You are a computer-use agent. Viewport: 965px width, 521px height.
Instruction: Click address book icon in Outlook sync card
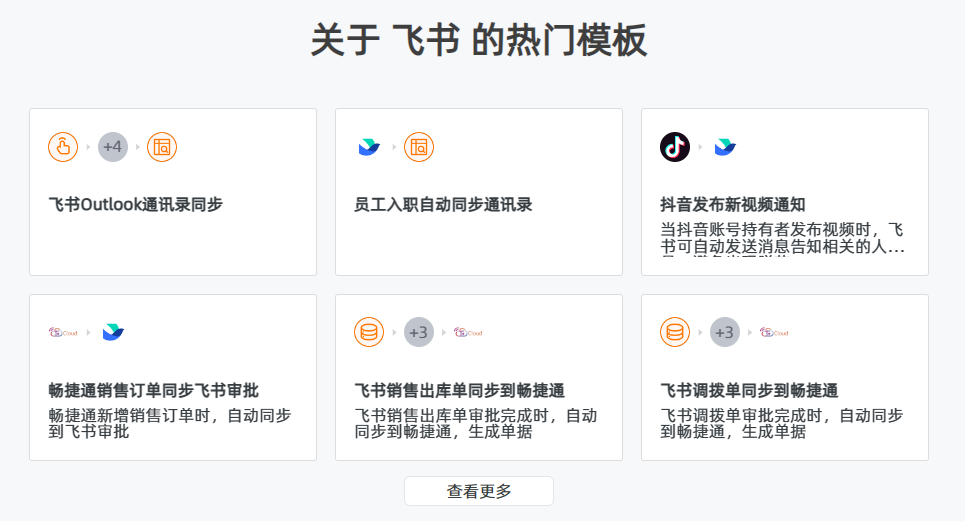click(x=162, y=147)
